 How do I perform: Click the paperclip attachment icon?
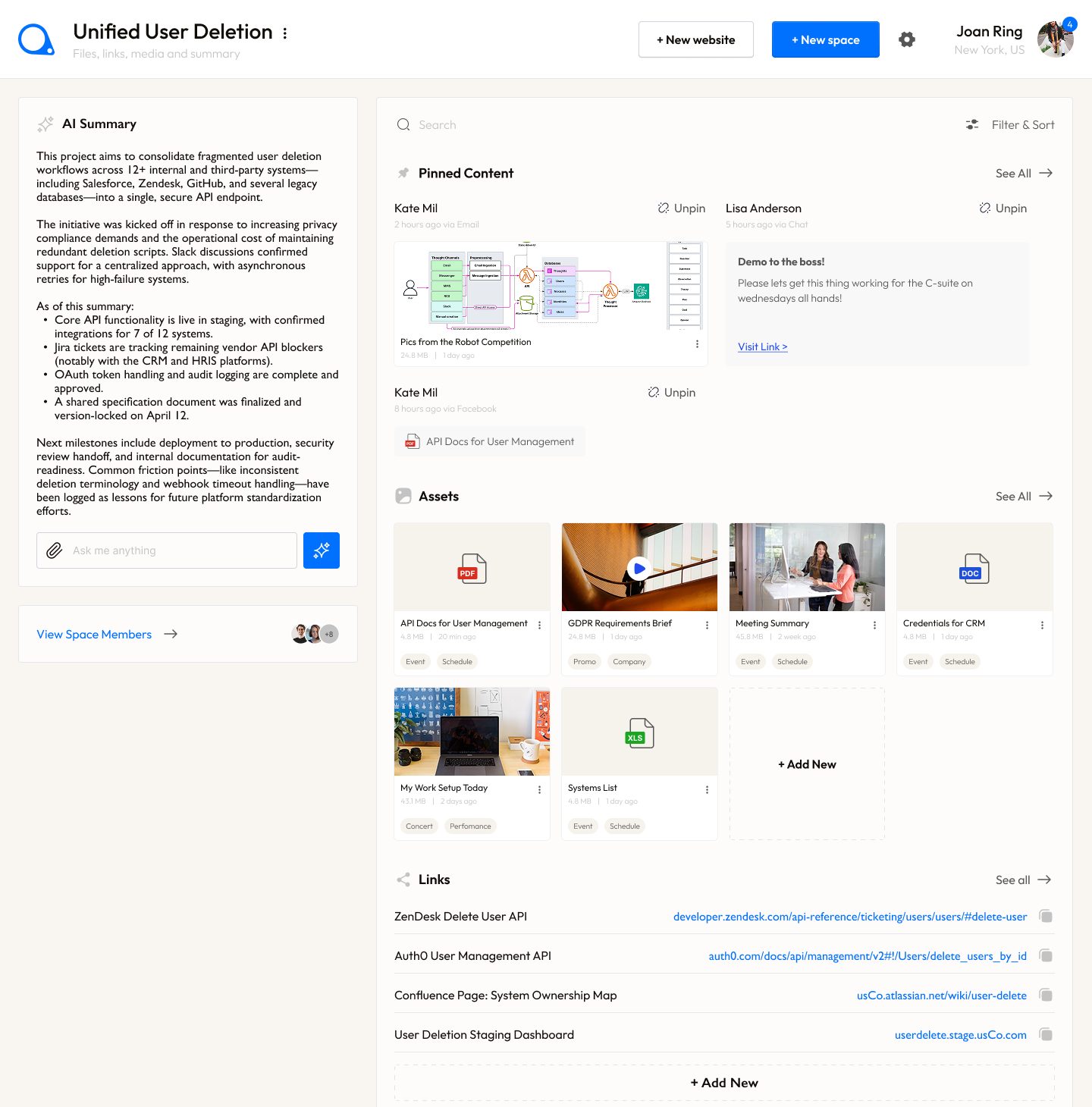click(55, 550)
